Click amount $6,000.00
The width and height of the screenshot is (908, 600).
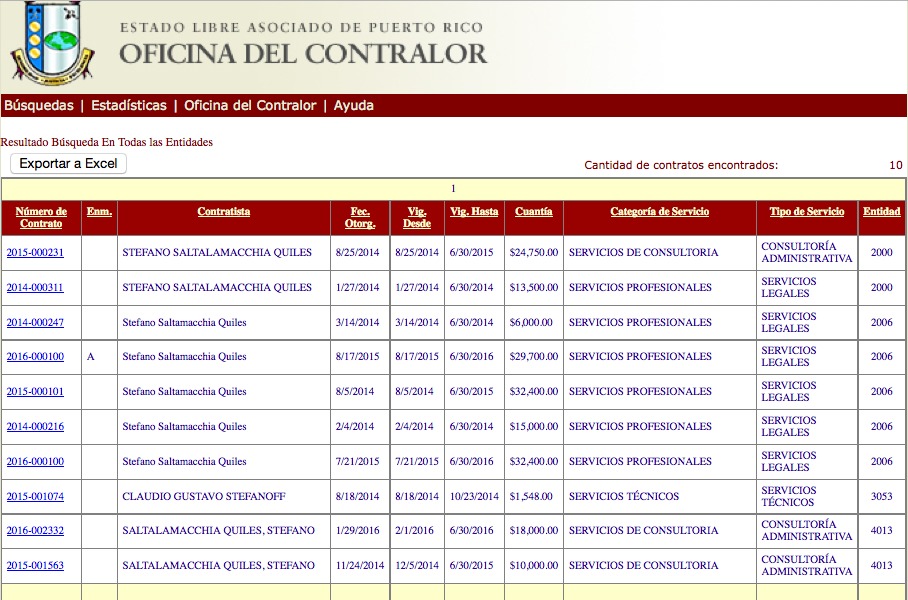[531, 323]
